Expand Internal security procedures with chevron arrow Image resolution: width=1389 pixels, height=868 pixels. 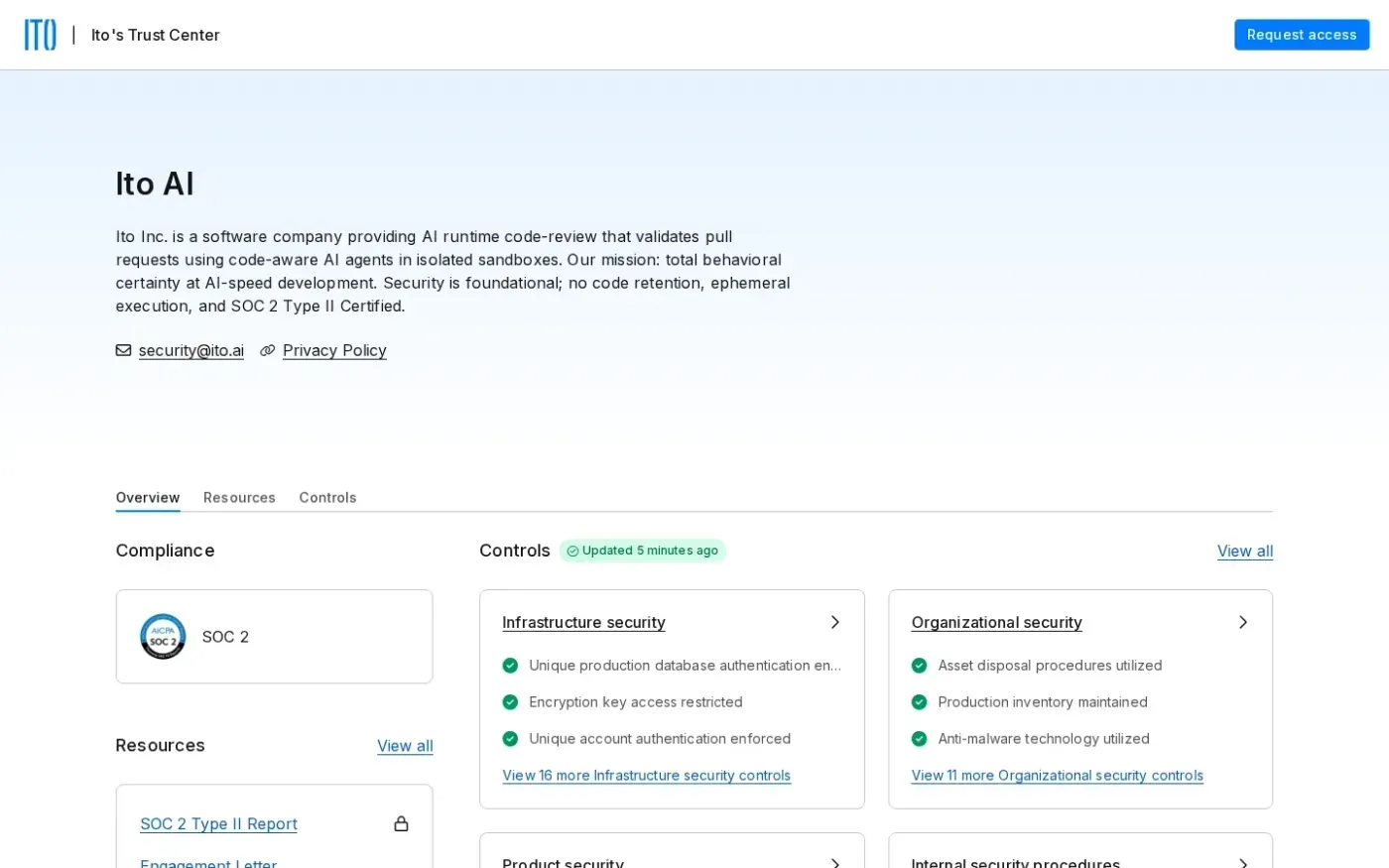tap(1242, 863)
